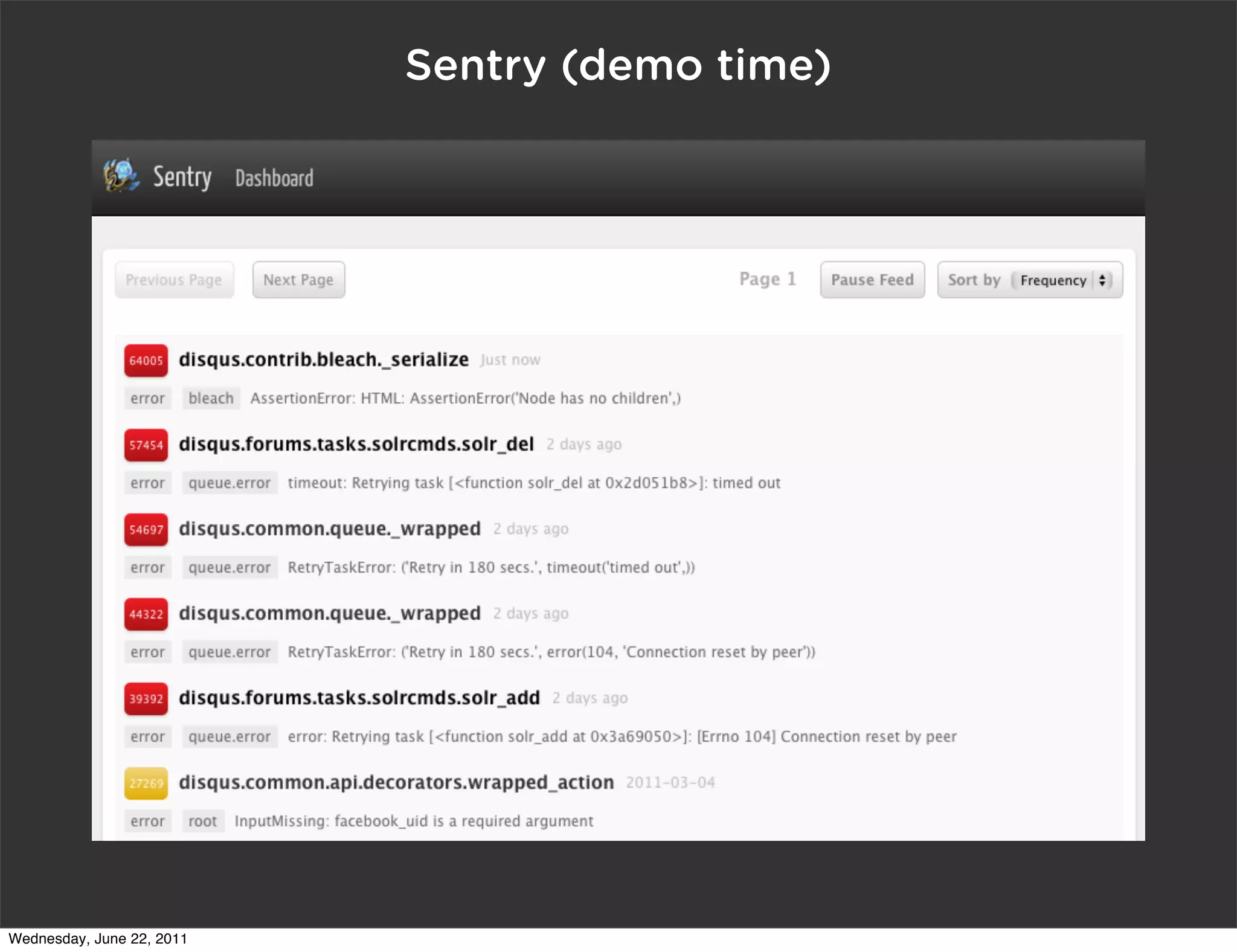Open the Sentry home text link
The height and width of the screenshot is (952, 1237).
point(182,177)
